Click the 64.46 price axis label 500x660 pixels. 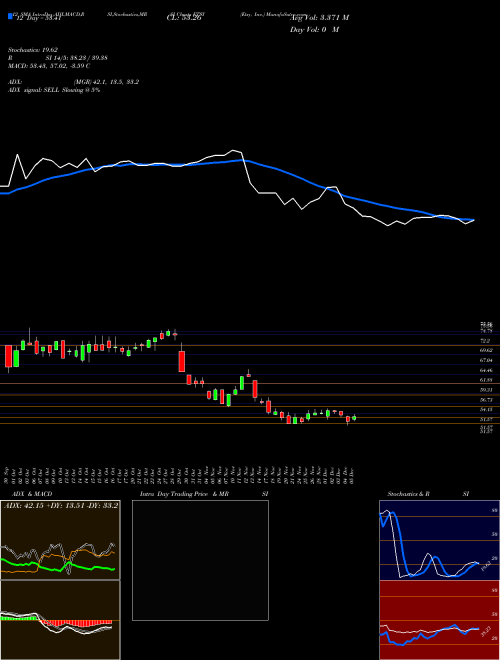[x=487, y=370]
